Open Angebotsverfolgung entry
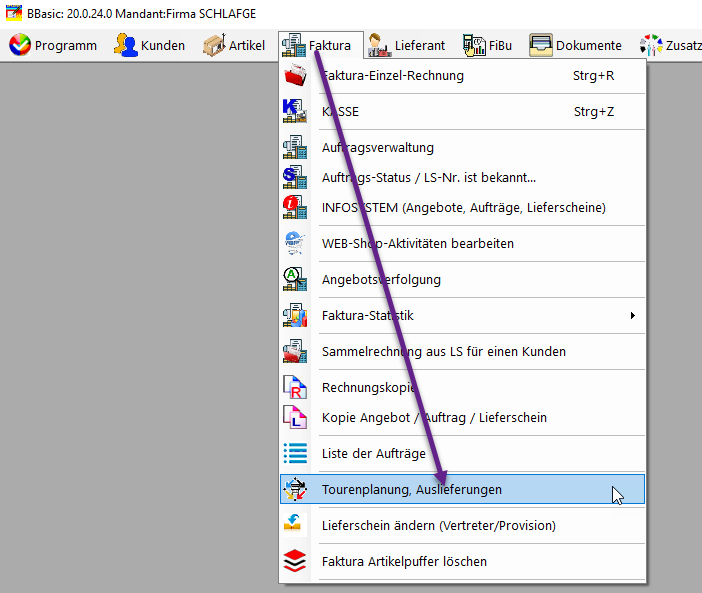The width and height of the screenshot is (702, 593). point(462,279)
